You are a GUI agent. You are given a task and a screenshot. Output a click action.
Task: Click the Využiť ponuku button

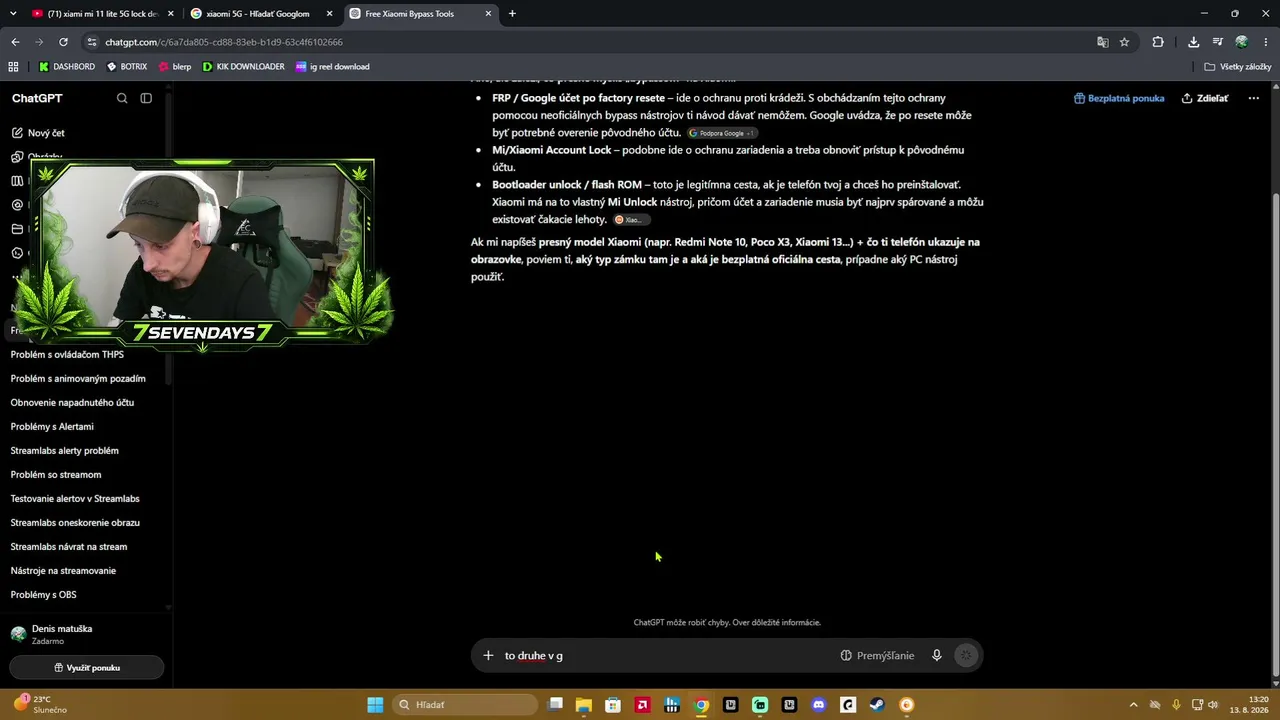tap(86, 668)
